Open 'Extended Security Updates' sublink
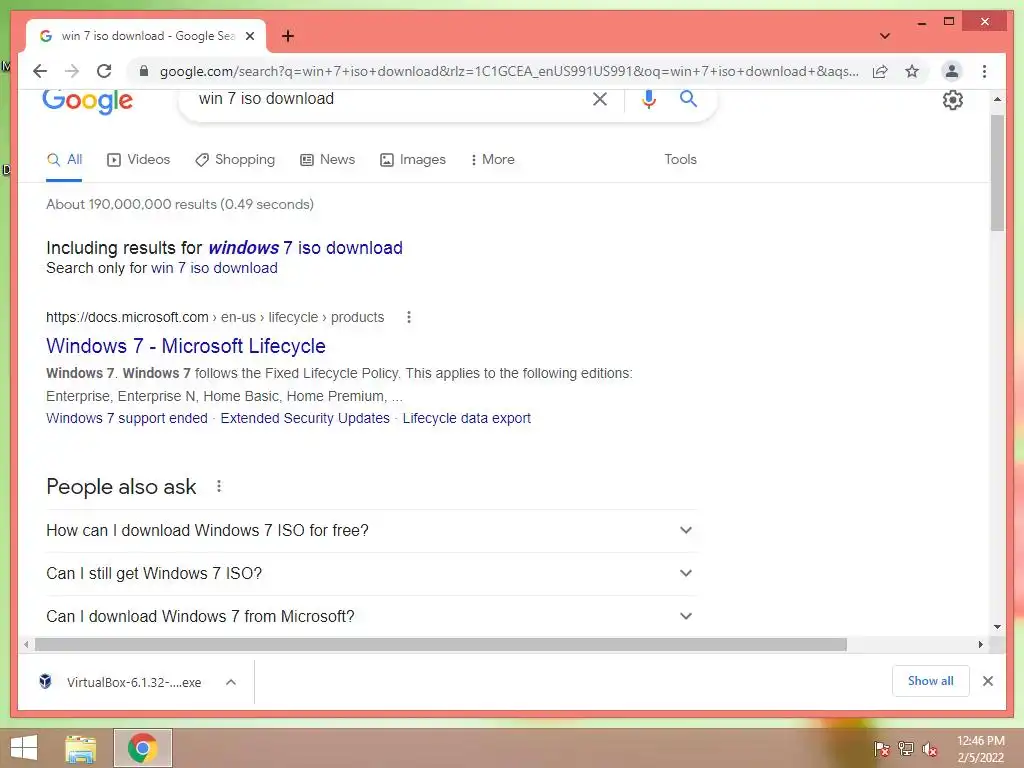Screen dimensions: 1024x768 (x=305, y=418)
